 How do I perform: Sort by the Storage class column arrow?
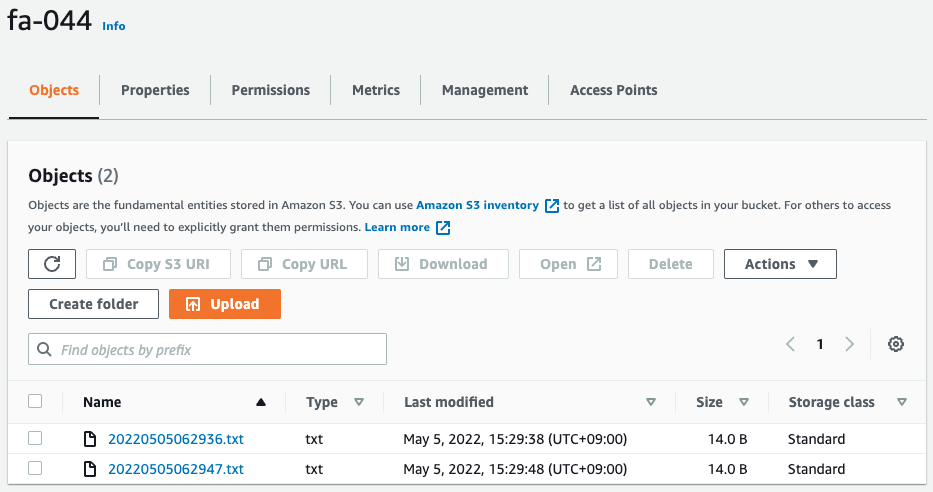pos(902,402)
